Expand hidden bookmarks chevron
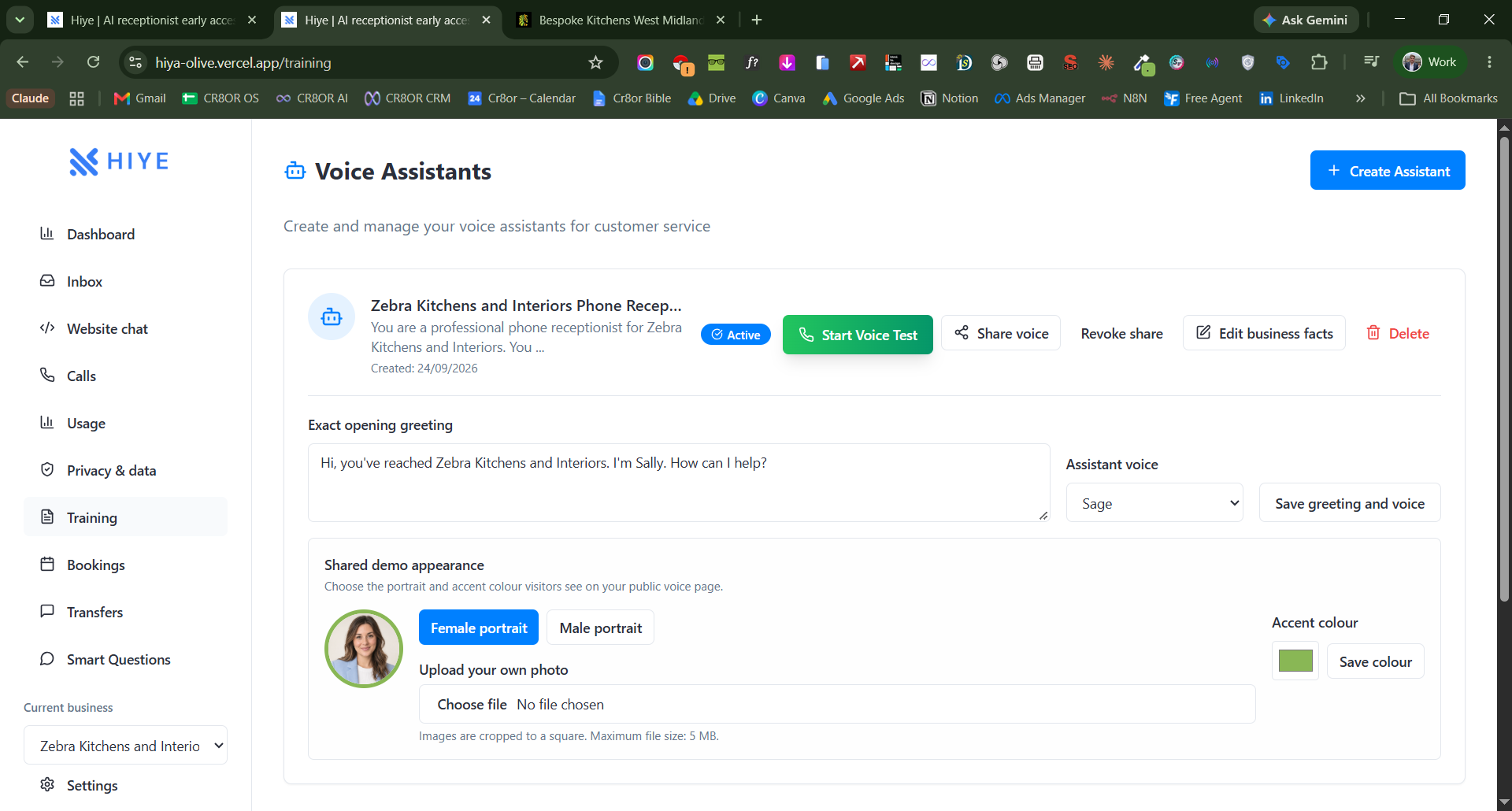Screen dimensions: 1512x811 (1360, 98)
